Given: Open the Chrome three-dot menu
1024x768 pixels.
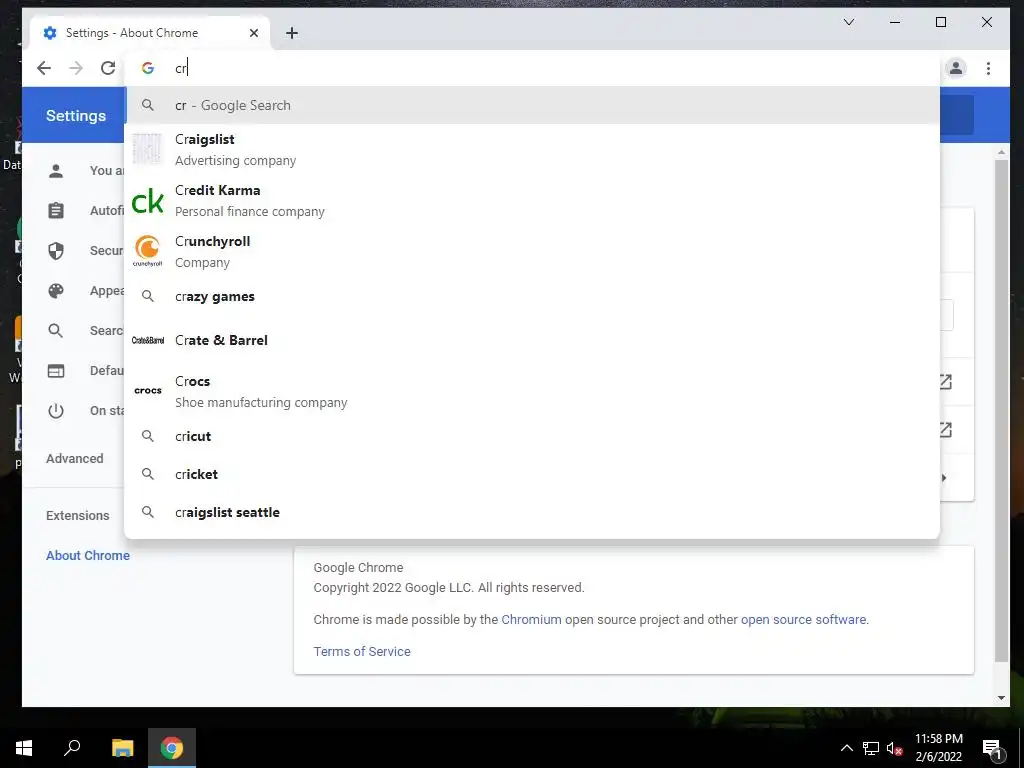Looking at the screenshot, I should point(988,68).
